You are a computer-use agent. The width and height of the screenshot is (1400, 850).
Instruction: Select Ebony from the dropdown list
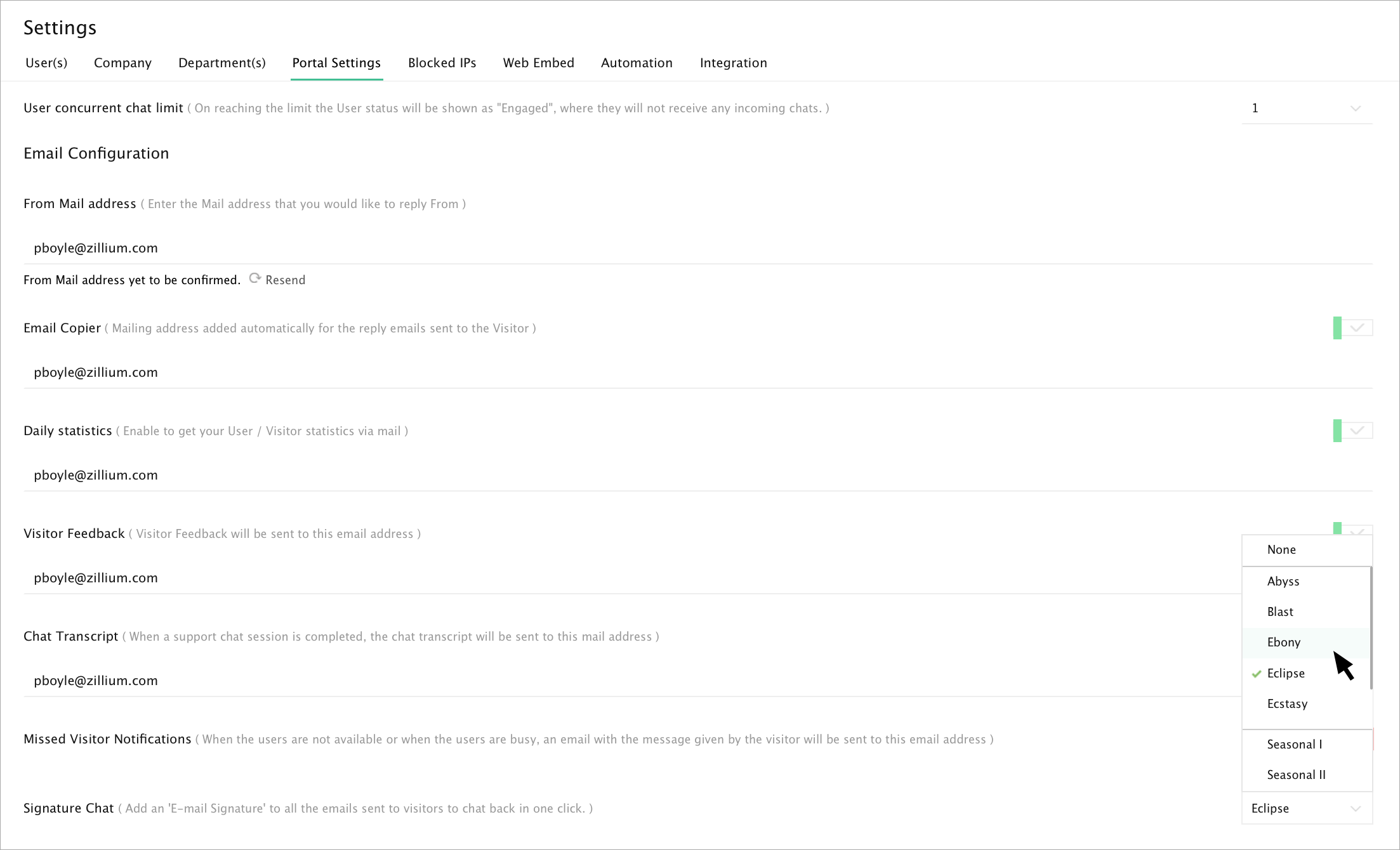(x=1284, y=642)
